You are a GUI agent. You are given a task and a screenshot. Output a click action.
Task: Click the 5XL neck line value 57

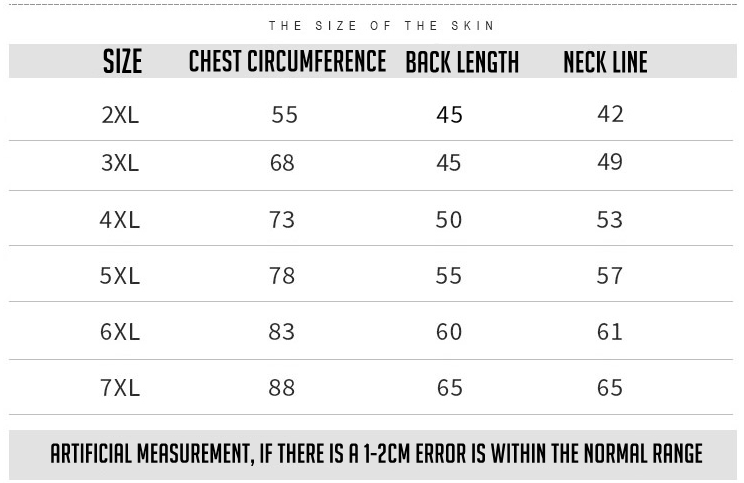click(x=610, y=276)
